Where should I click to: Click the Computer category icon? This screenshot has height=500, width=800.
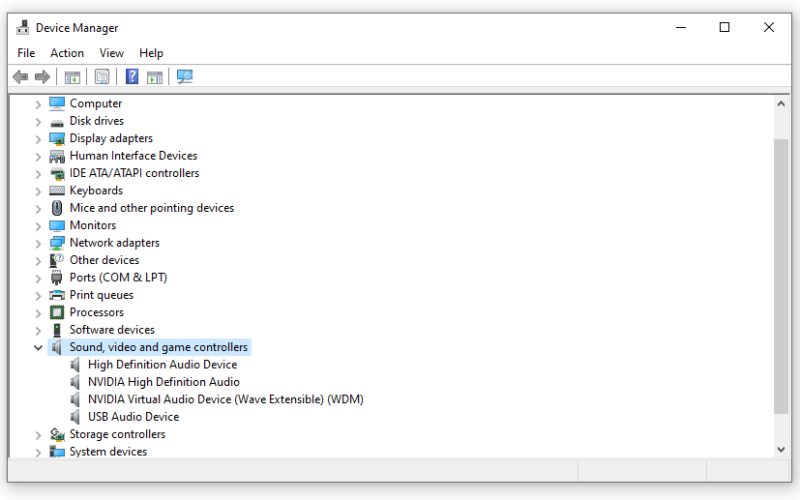(57, 104)
